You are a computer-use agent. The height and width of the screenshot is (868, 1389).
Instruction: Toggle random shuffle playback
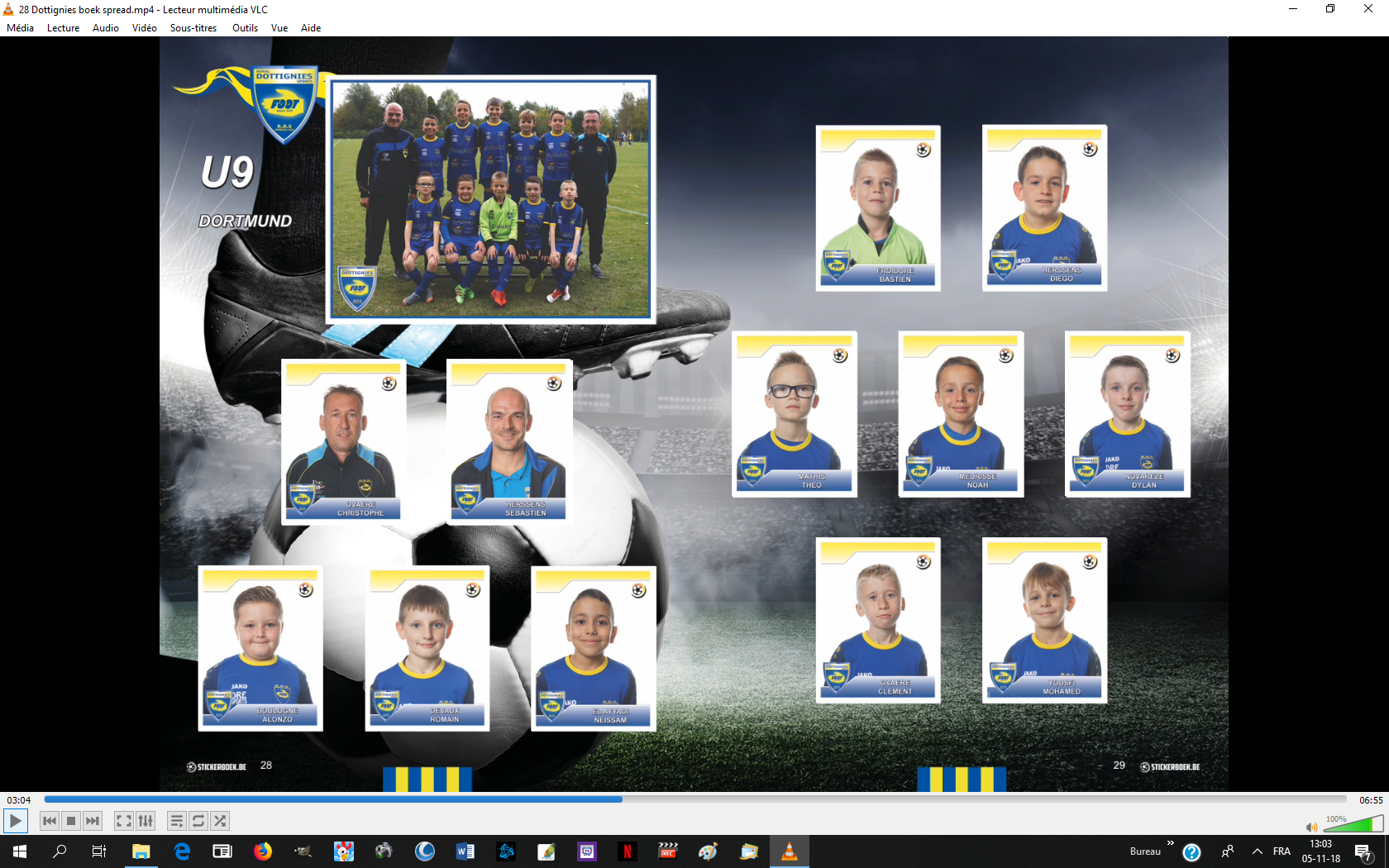tap(220, 821)
